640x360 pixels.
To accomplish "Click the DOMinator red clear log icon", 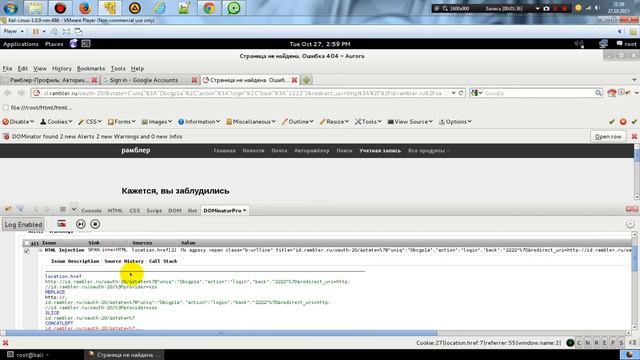I will pyautogui.click(x=62, y=224).
